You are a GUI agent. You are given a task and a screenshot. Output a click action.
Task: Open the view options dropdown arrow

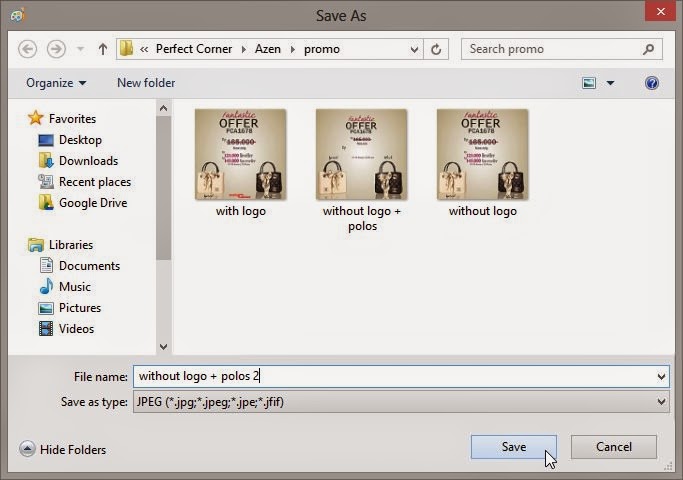tap(610, 83)
